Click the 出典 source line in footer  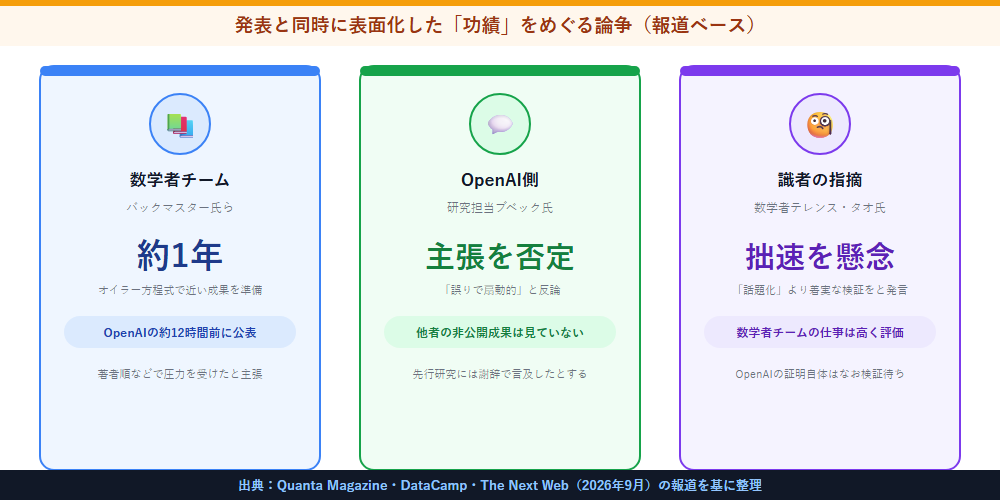tap(500, 485)
